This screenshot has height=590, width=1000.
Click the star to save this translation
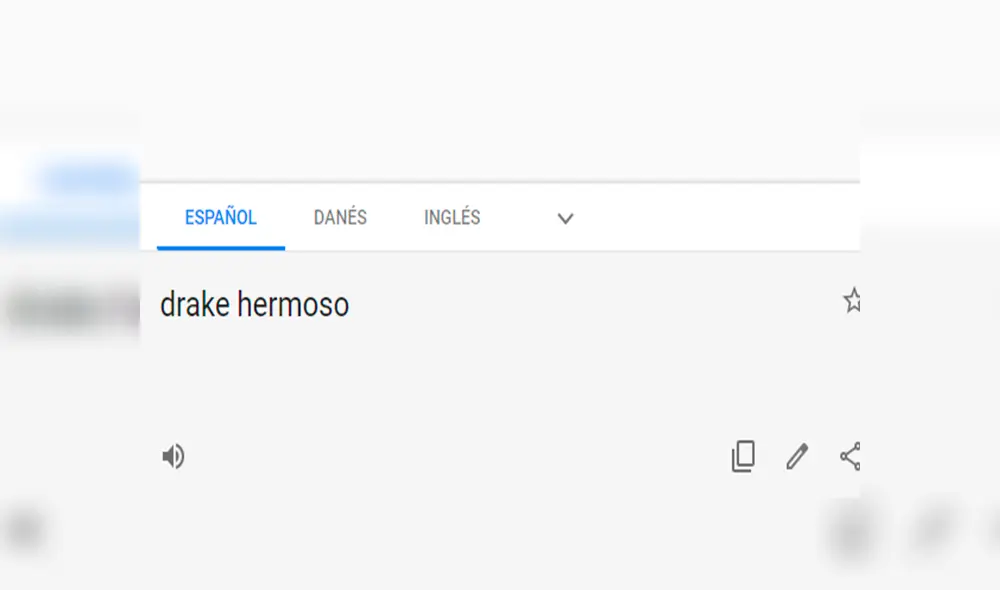tap(853, 301)
